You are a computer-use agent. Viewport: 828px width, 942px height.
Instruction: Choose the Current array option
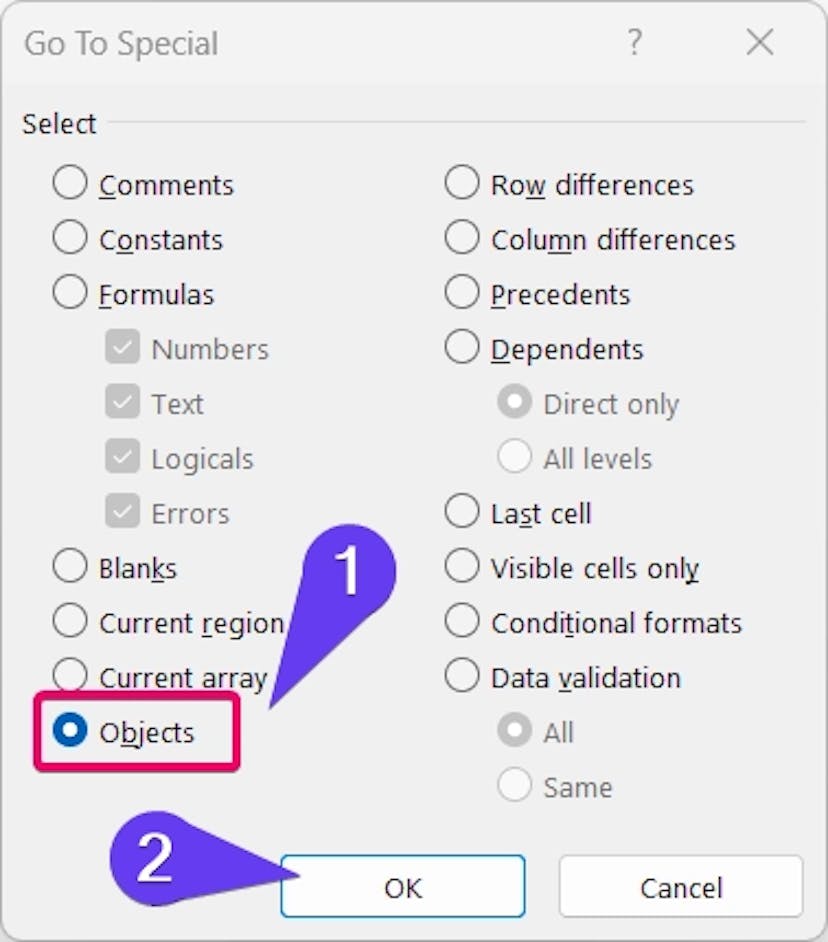pyautogui.click(x=70, y=676)
